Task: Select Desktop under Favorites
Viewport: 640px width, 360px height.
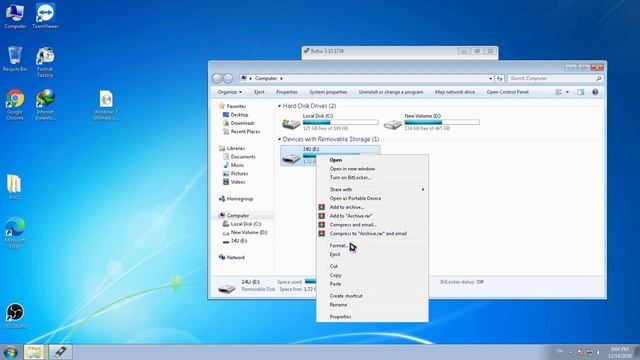Action: (236, 115)
